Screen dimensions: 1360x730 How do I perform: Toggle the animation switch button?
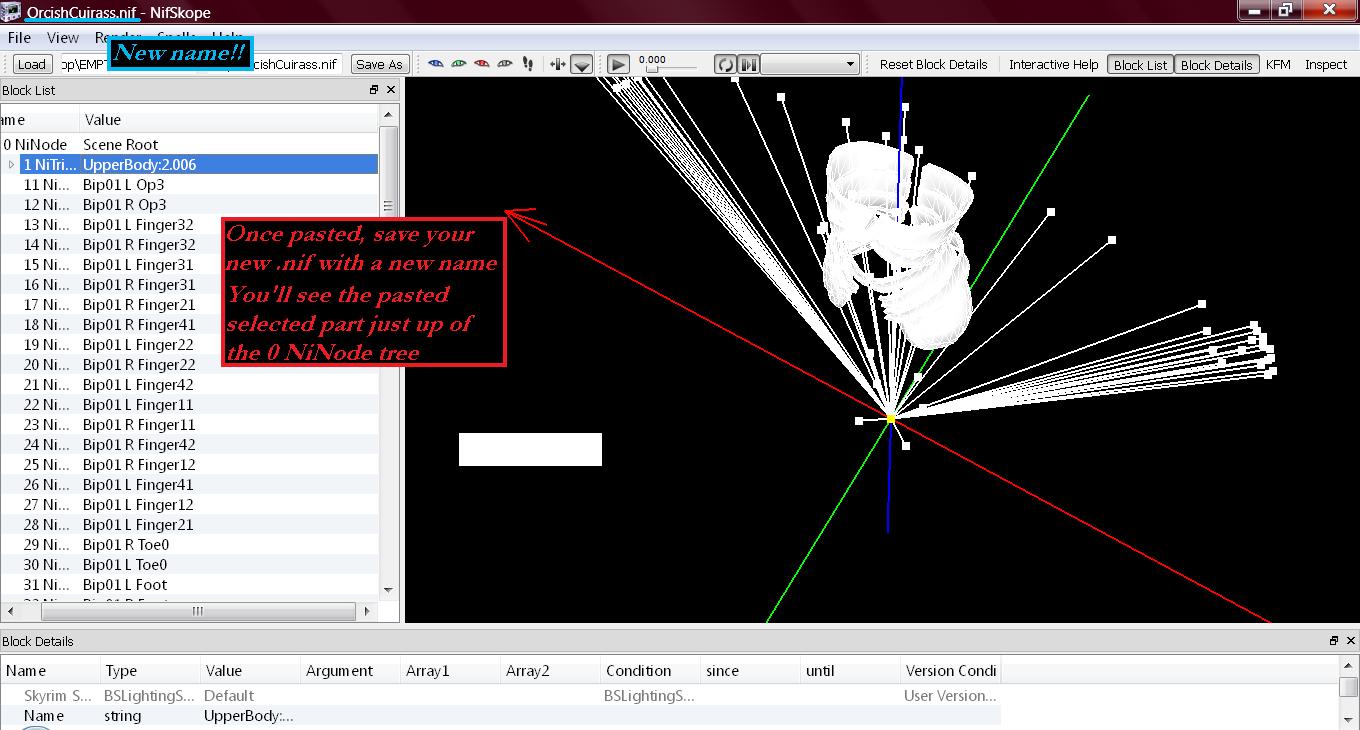click(x=749, y=64)
